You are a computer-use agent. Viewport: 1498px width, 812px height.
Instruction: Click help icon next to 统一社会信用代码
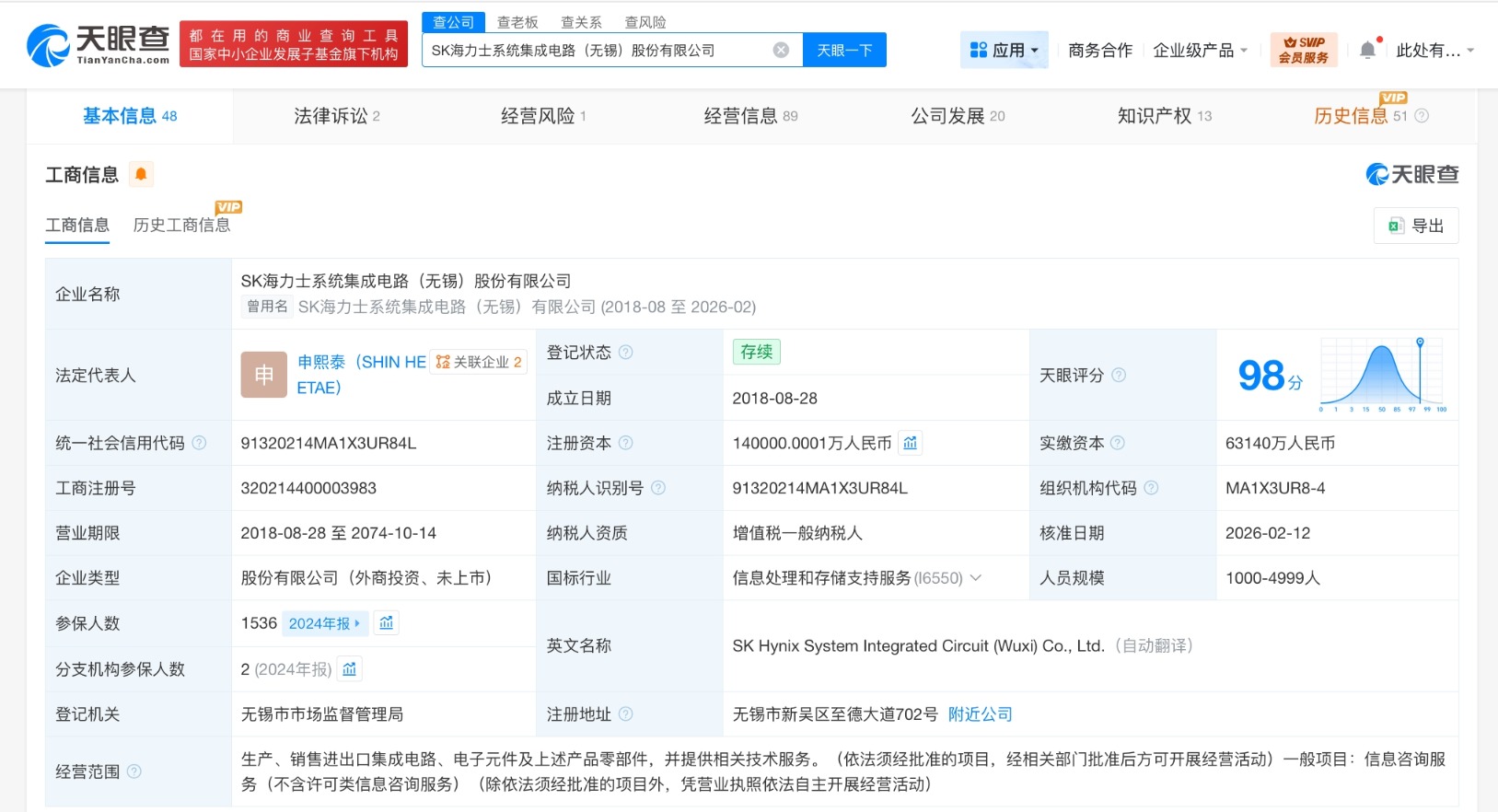point(199,443)
